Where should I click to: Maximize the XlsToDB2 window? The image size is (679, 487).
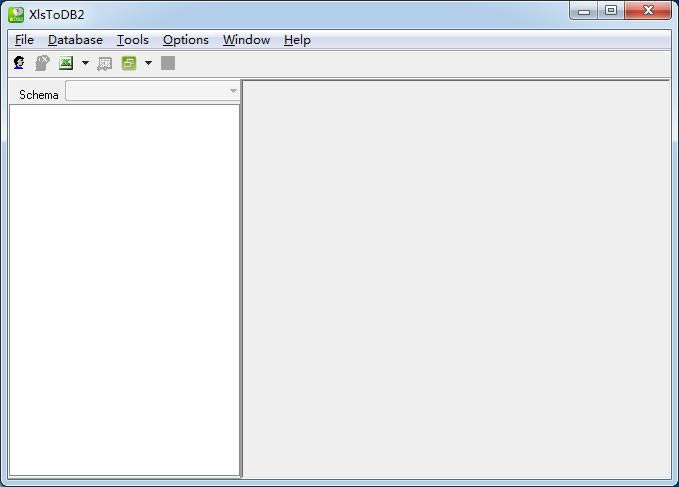[611, 11]
